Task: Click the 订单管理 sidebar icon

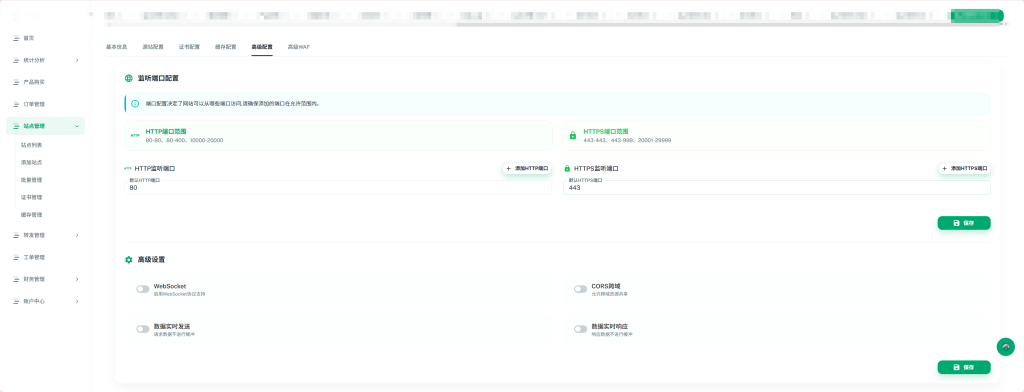Action: click(16, 104)
